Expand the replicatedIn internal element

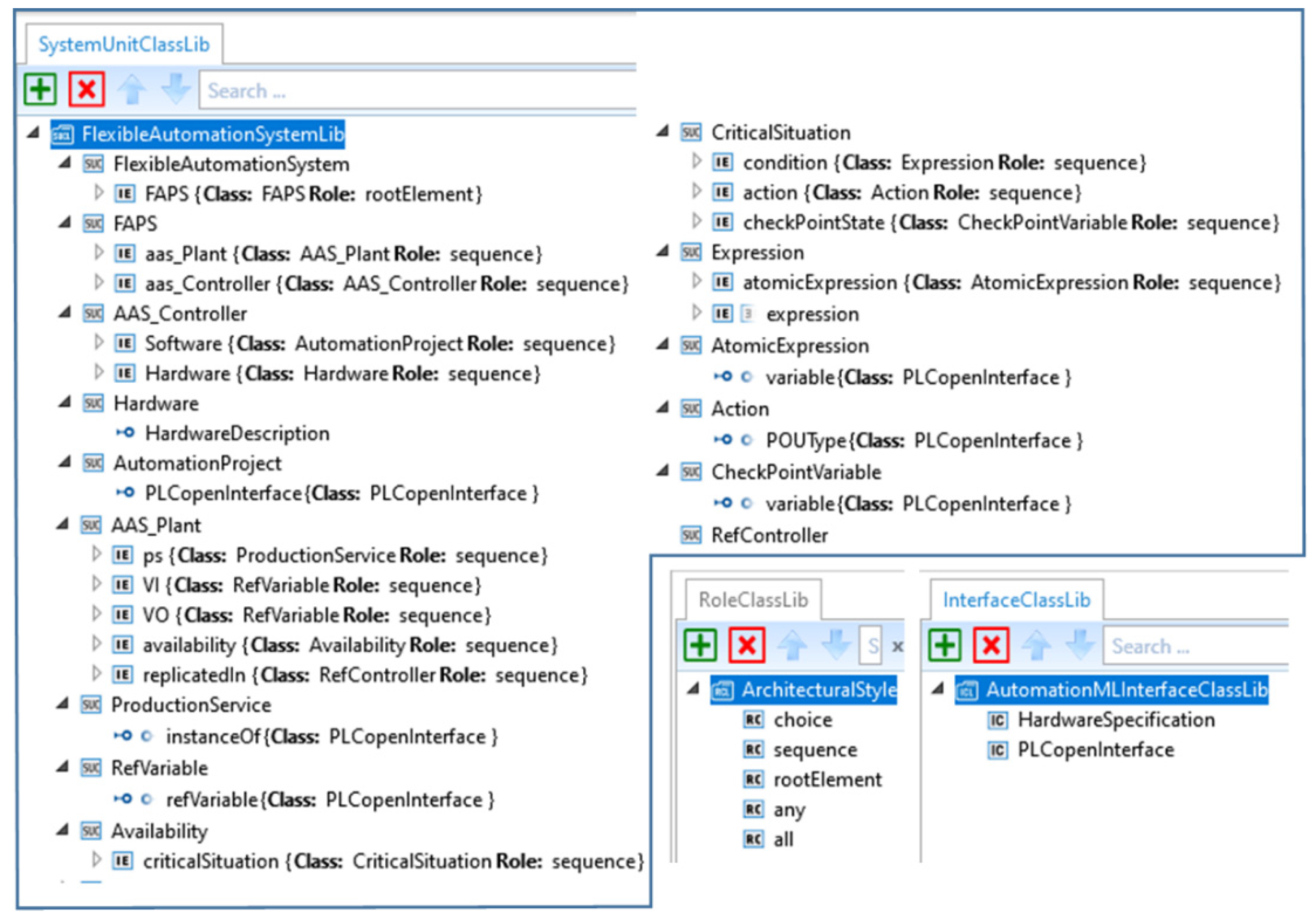pos(96,674)
